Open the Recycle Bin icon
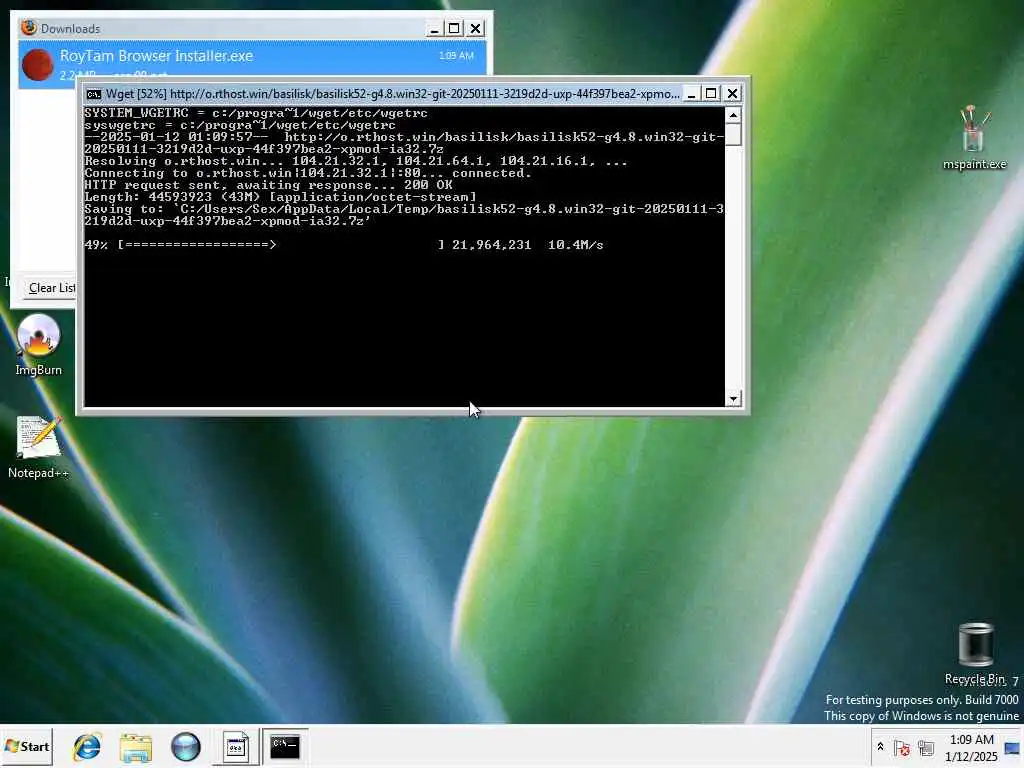Image resolution: width=1024 pixels, height=768 pixels. [976, 653]
